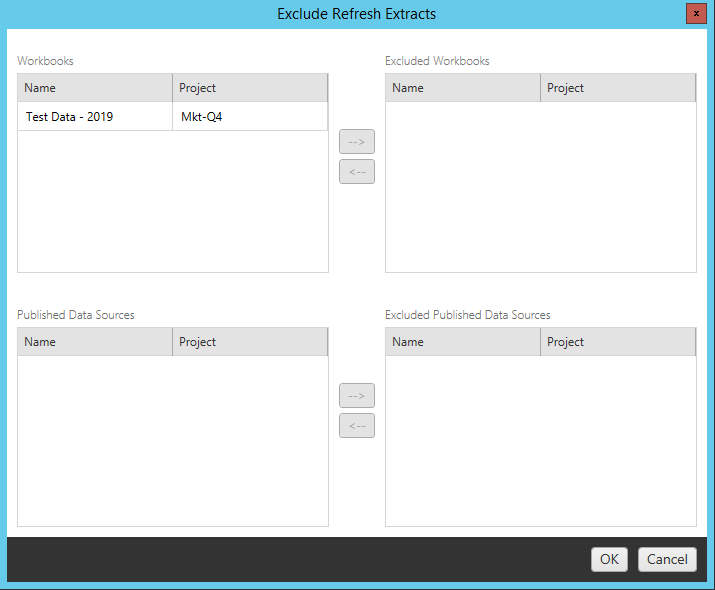The height and width of the screenshot is (590, 715).
Task: Click Name header in Published Data Sources table
Action: point(95,342)
